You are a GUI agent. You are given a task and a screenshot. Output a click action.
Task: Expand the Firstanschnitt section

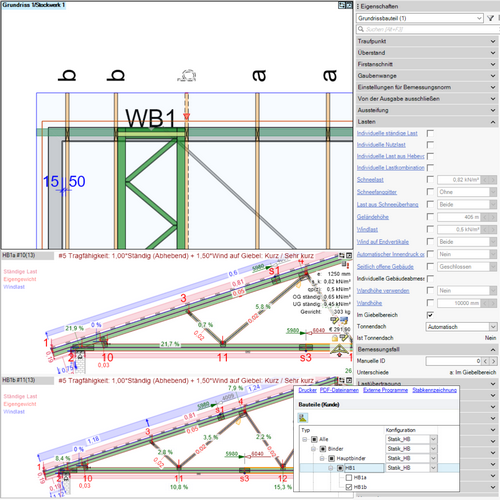[427, 64]
